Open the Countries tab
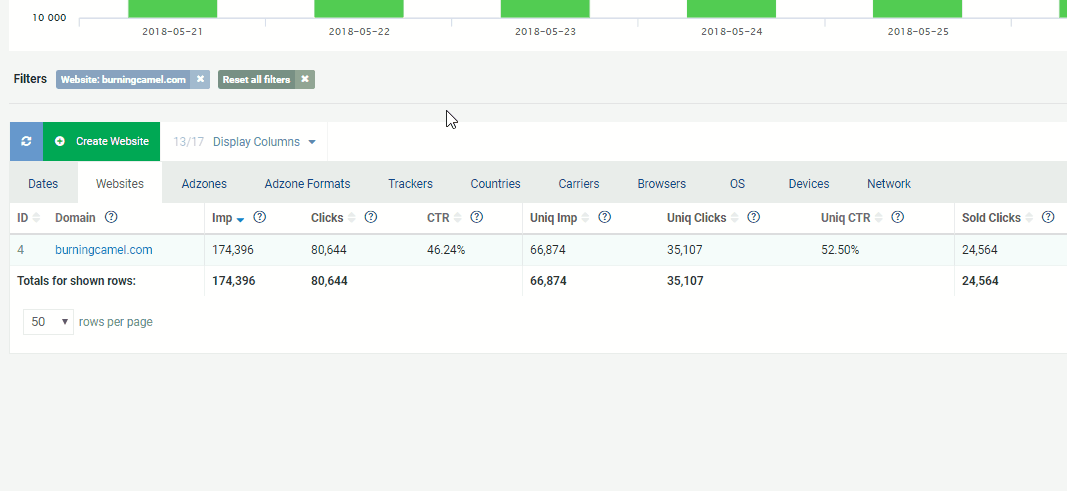This screenshot has width=1067, height=491. pos(495,184)
